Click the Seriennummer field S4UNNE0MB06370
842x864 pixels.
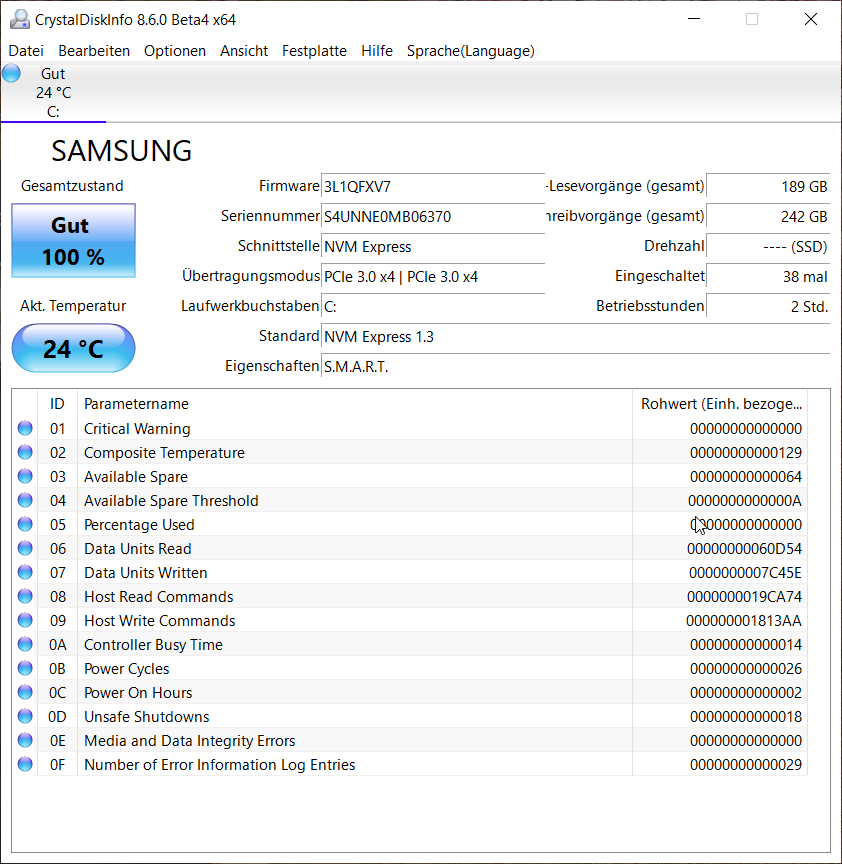tap(433, 217)
